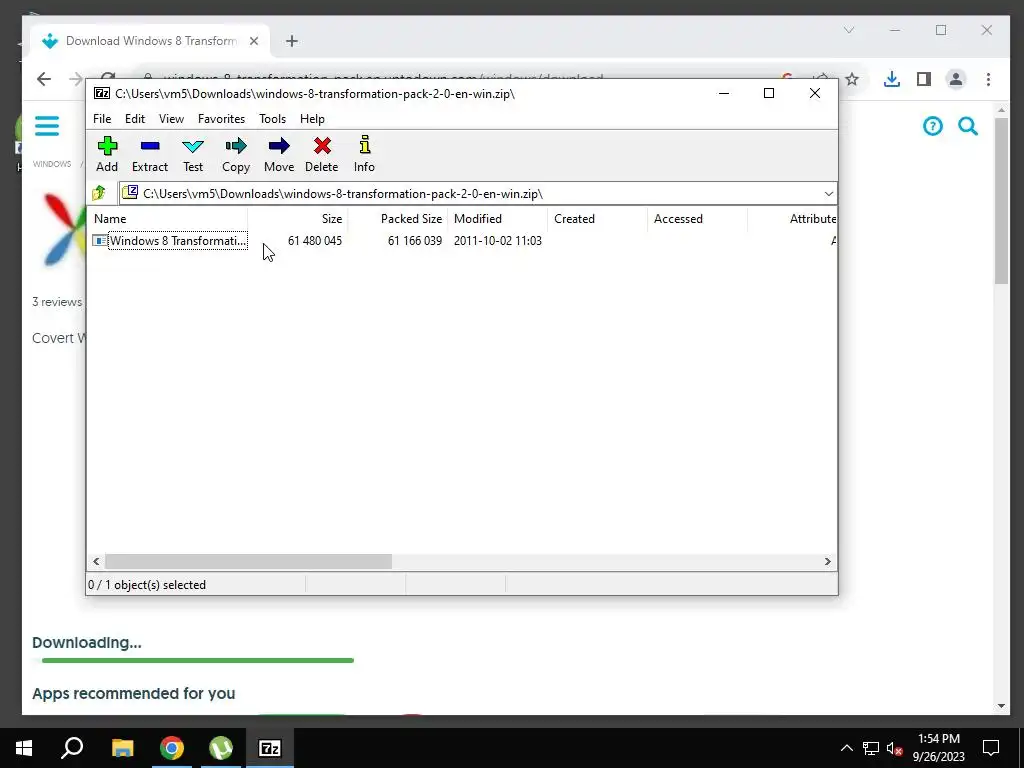Click the page scrollbar down arrow
This screenshot has width=1024, height=768.
coord(1002,706)
